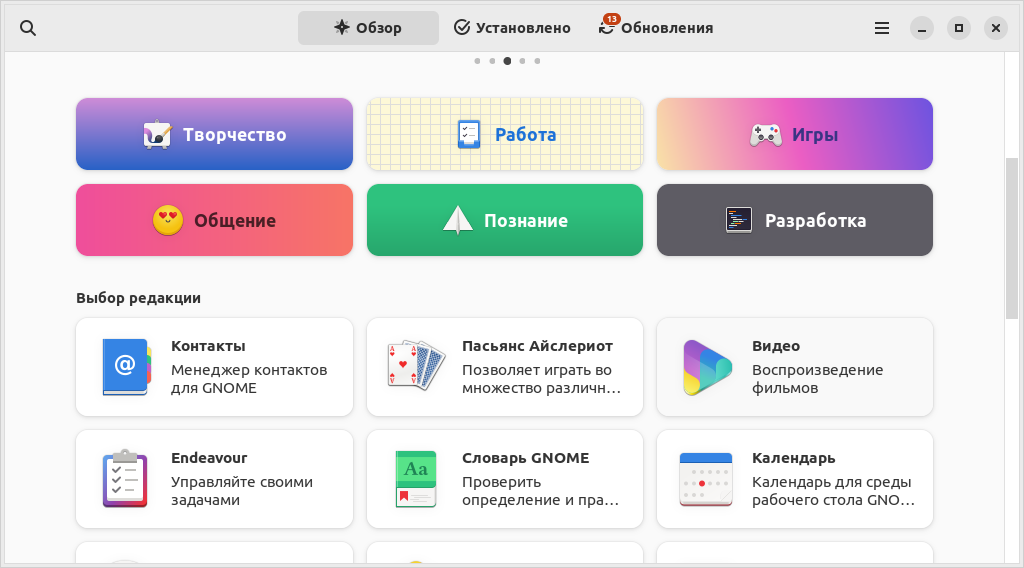Click the checklist icon on Работа

tap(469, 134)
